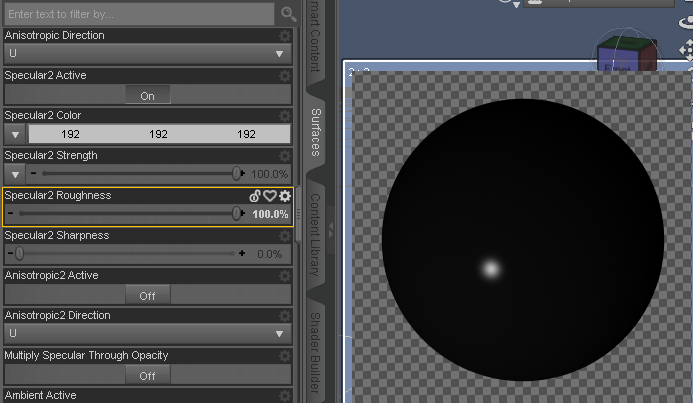Decrease Specular2 Roughness with minus
This screenshot has width=693, height=403.
coord(11,213)
